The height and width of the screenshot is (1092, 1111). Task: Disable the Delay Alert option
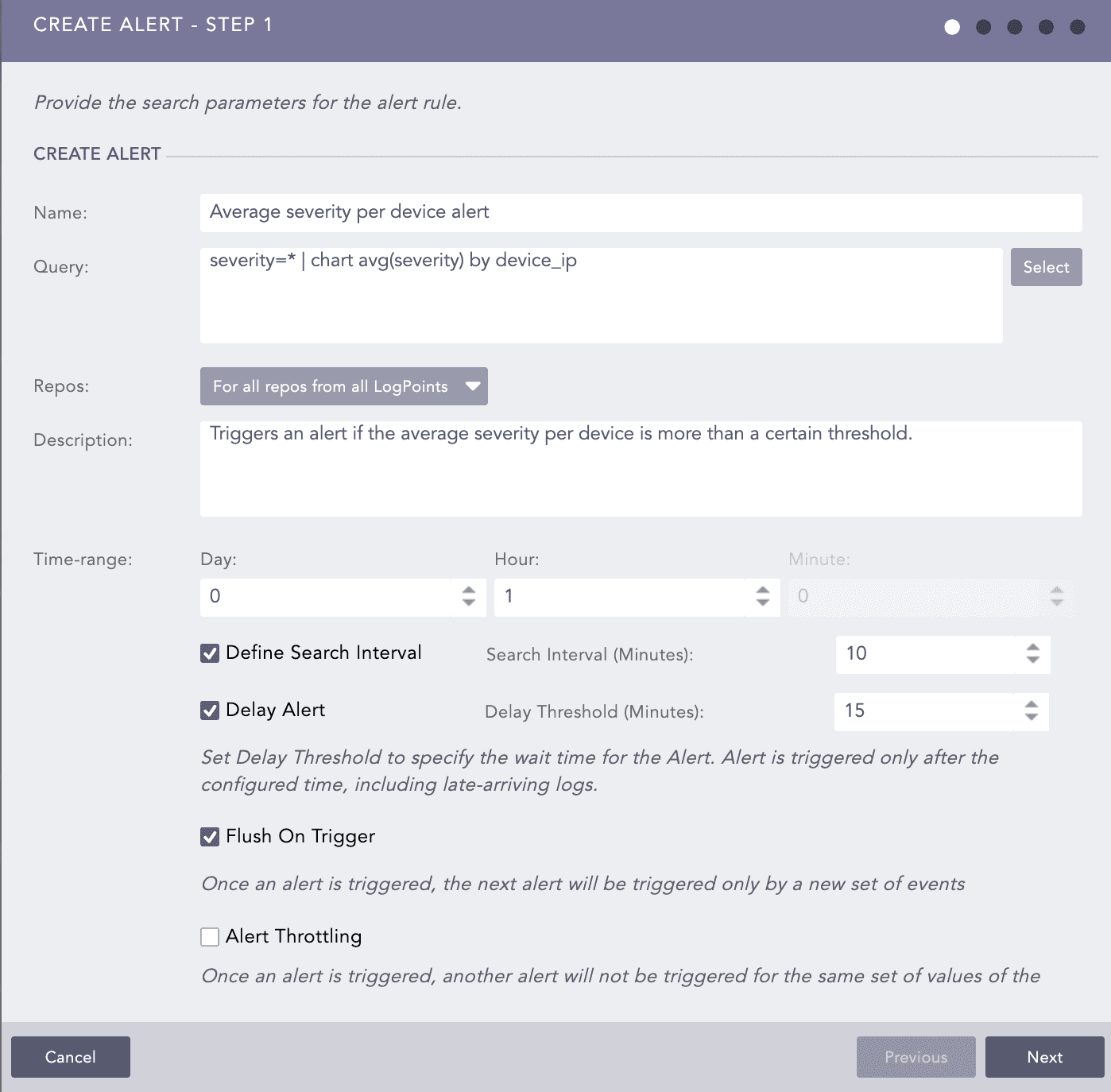point(210,711)
